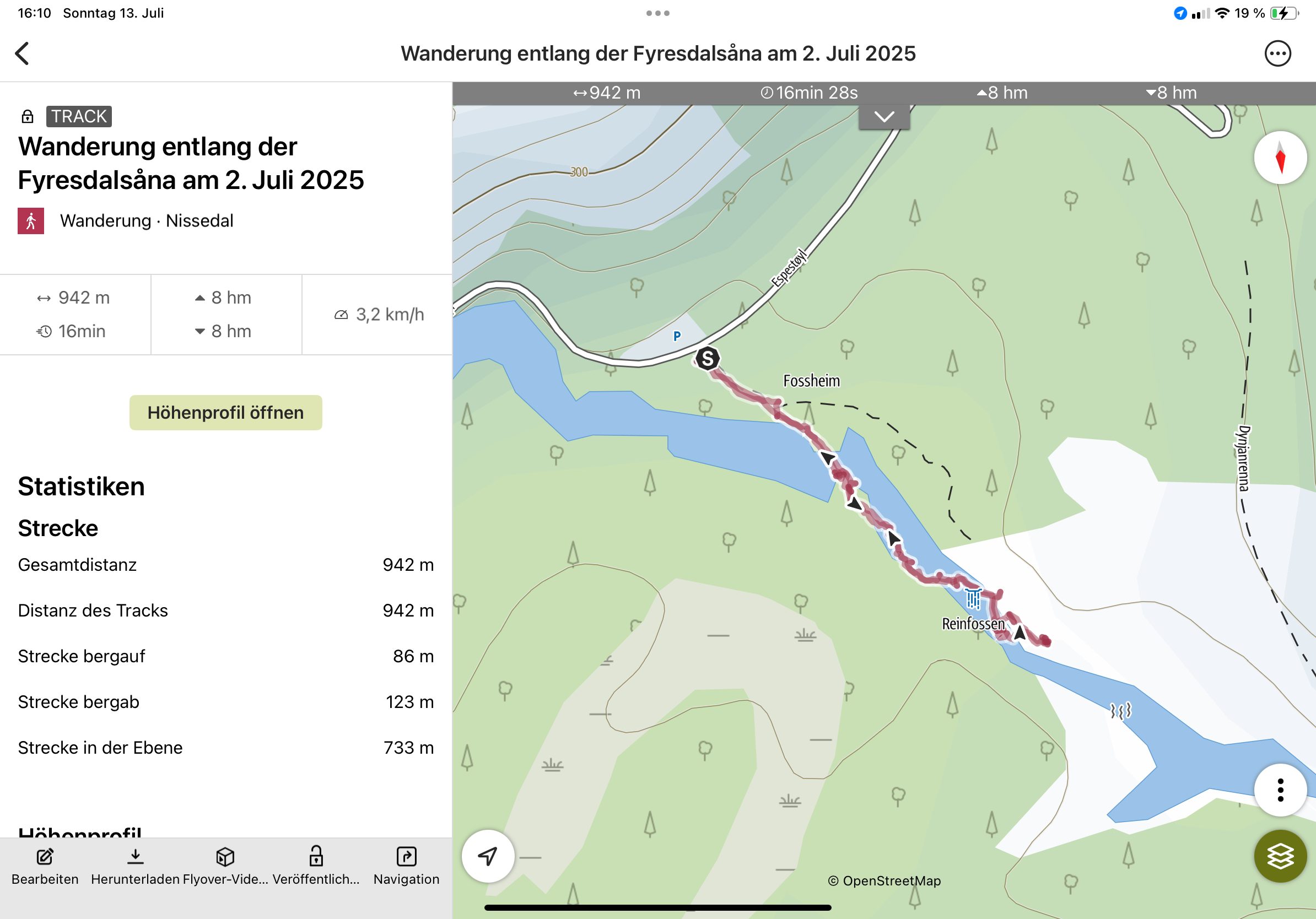Start Navigation from the bottom toolbar
1316x919 pixels.
(x=406, y=856)
